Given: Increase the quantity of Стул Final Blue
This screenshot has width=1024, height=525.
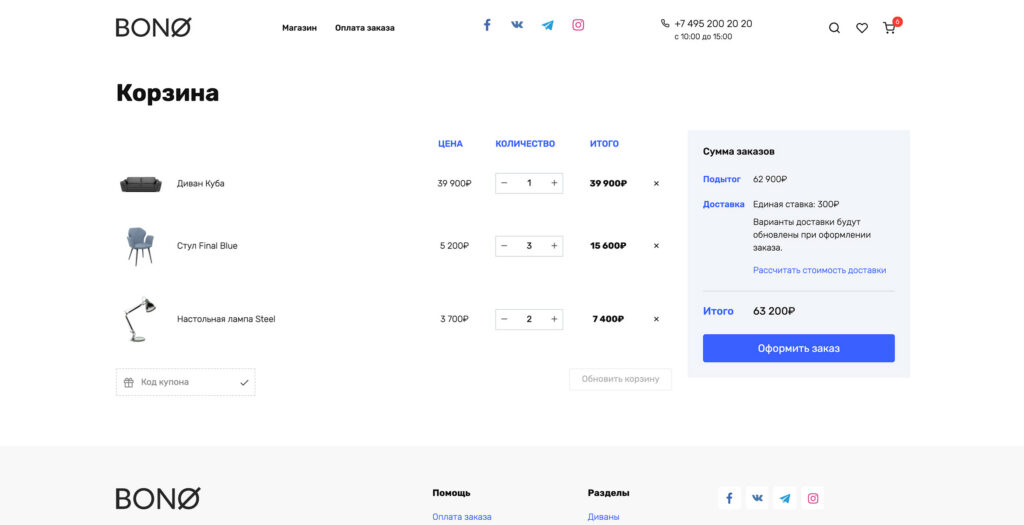Looking at the screenshot, I should point(554,246).
